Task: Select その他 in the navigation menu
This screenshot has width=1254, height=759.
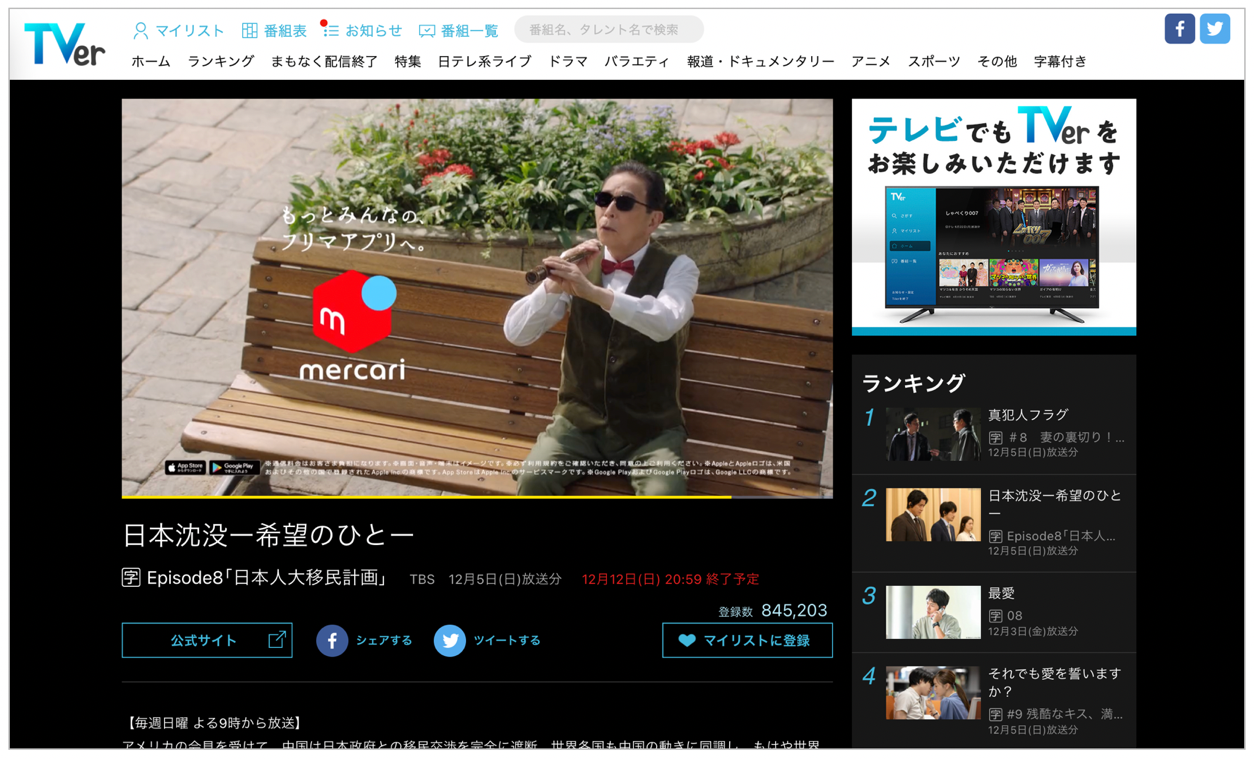Action: click(997, 62)
